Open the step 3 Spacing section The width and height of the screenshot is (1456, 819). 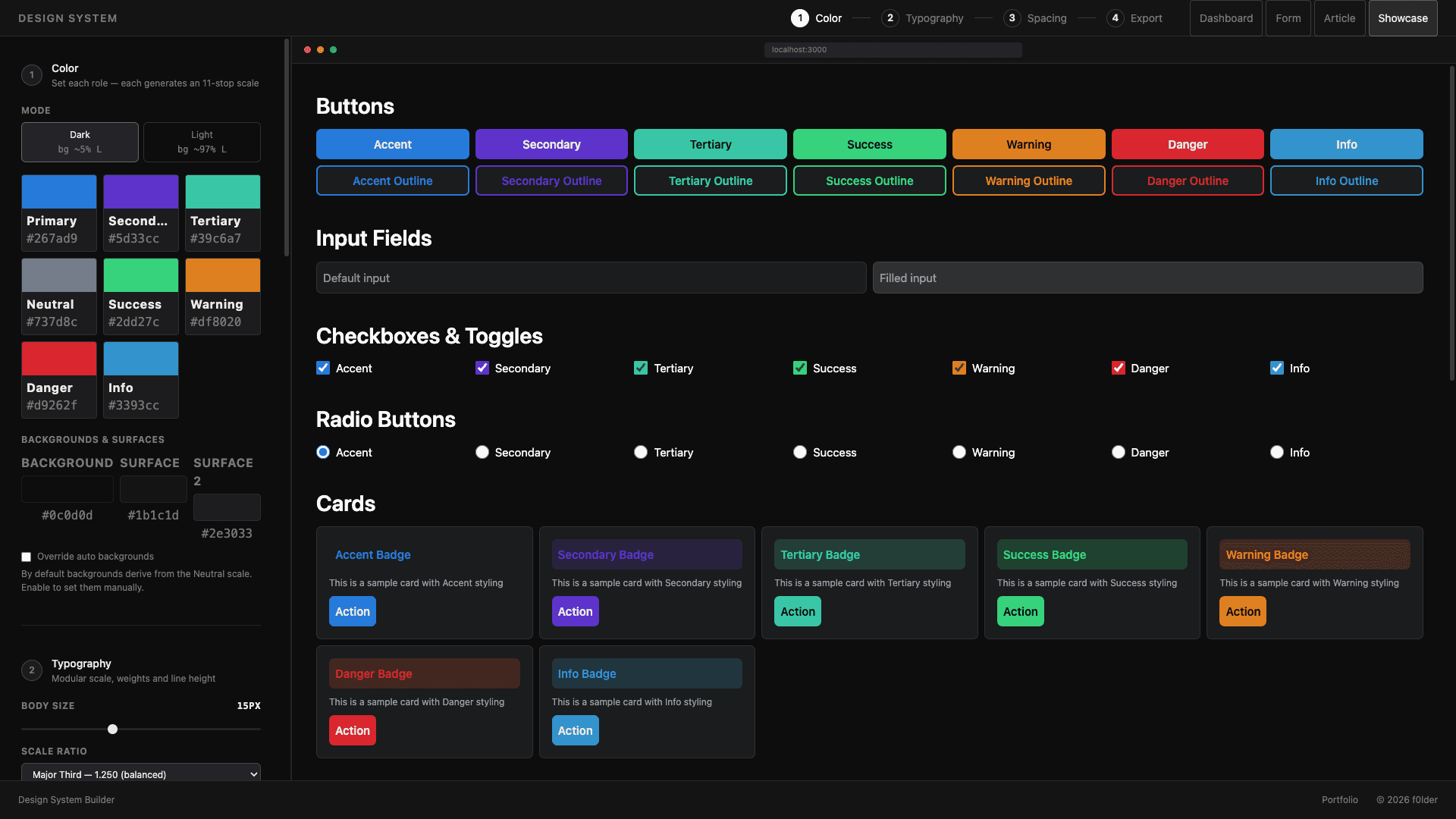click(x=1035, y=18)
